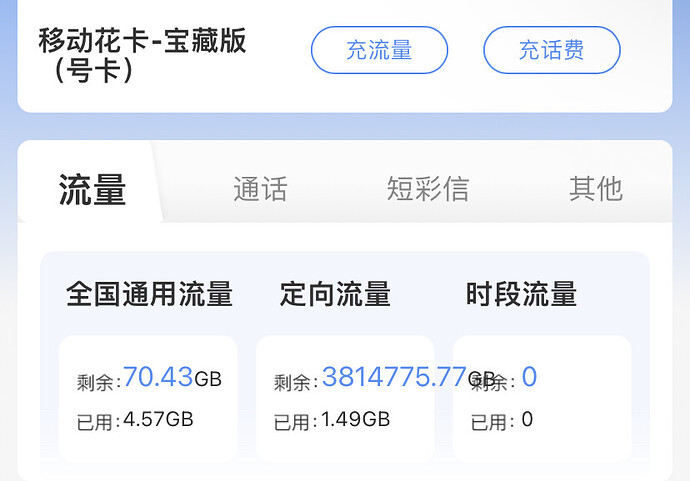
Task: Click the used 4.57GB value
Action: 158,419
